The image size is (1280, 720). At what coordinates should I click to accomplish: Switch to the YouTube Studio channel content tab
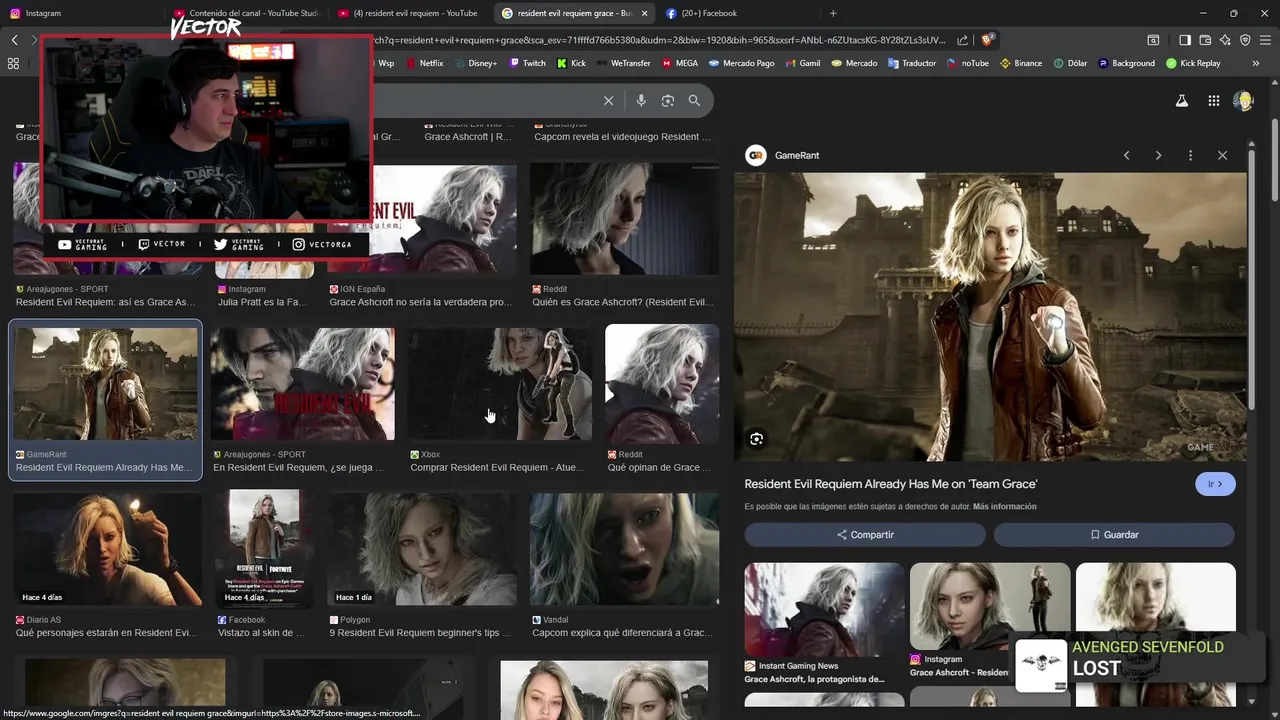[x=247, y=13]
